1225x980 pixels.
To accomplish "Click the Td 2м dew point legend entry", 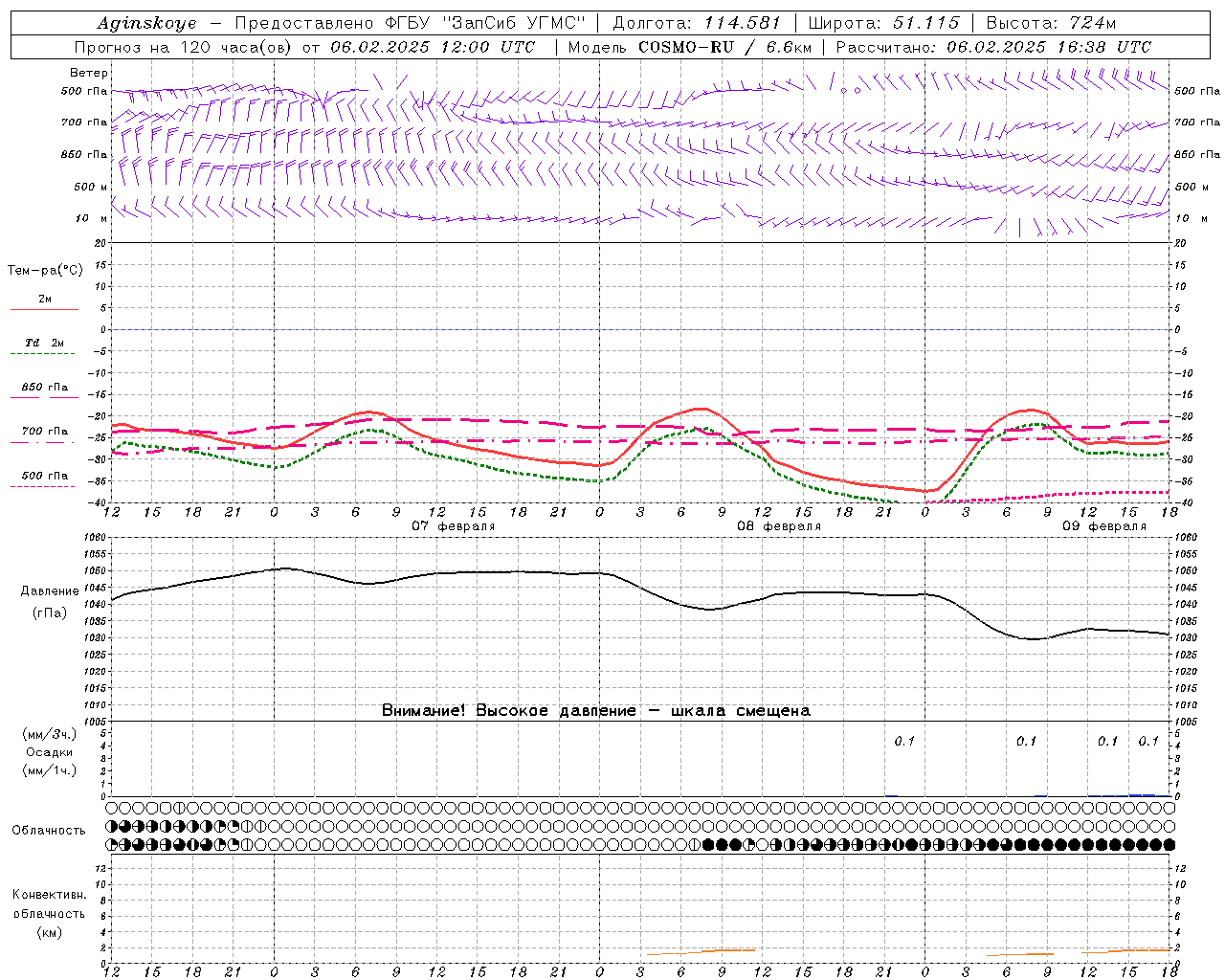I will [x=45, y=343].
